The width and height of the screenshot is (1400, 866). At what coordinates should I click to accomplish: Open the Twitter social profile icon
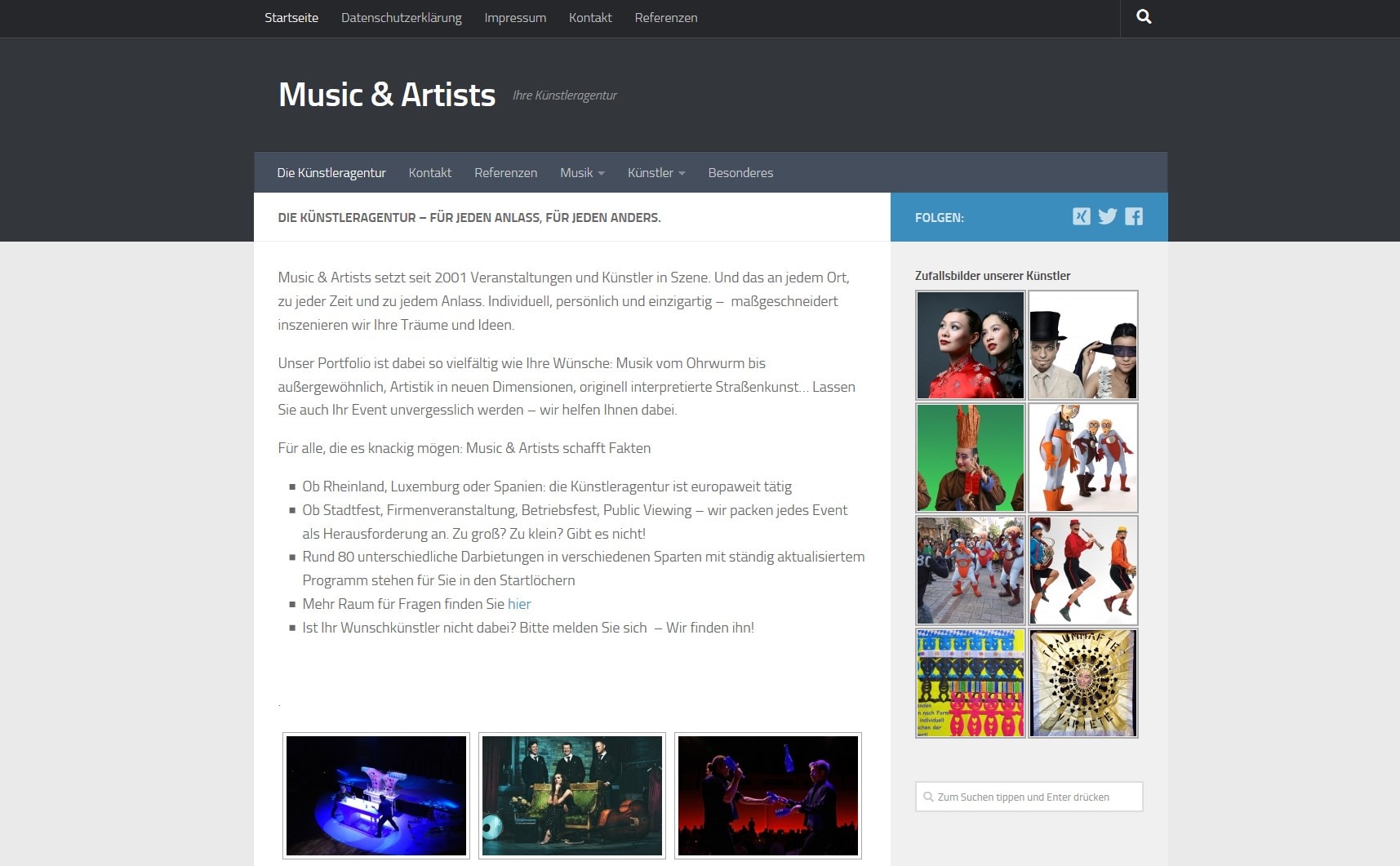[x=1107, y=216]
